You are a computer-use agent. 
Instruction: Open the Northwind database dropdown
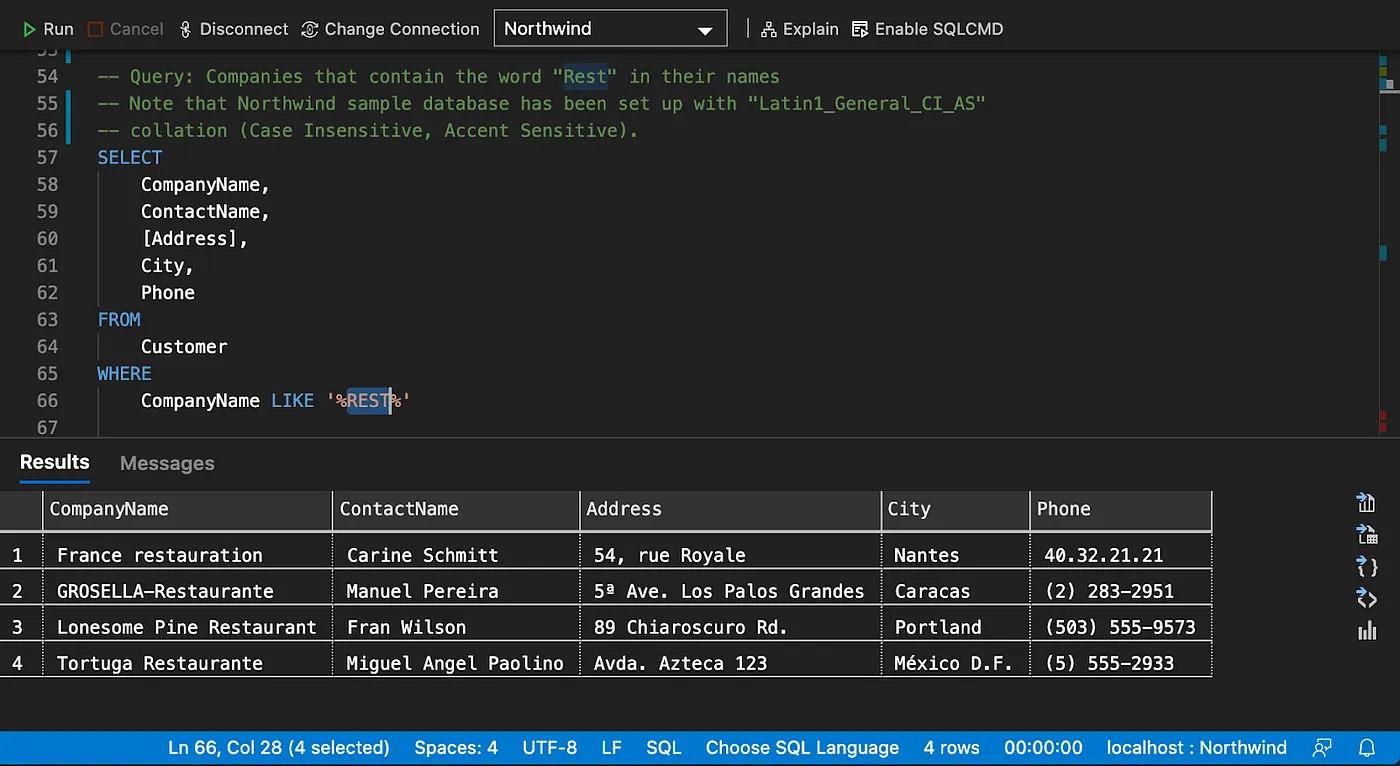610,29
